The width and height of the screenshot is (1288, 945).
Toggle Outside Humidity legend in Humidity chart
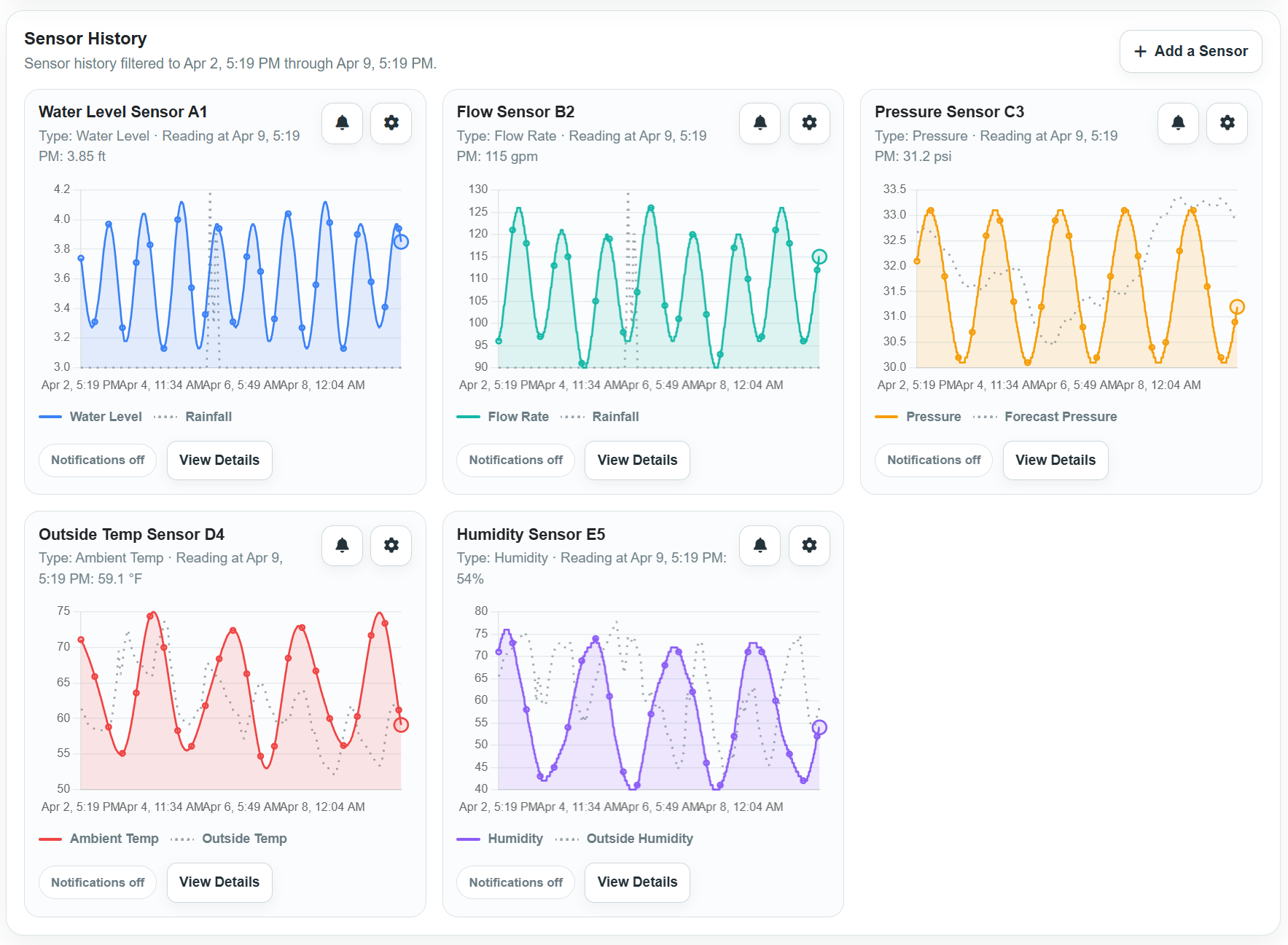pyautogui.click(x=639, y=839)
